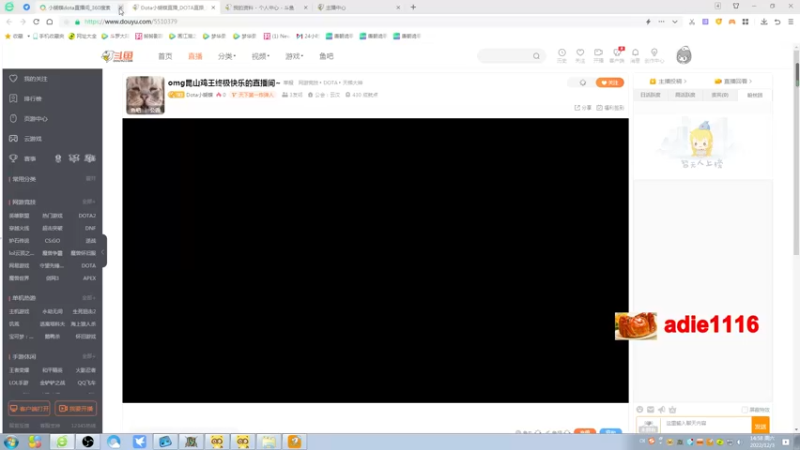The height and width of the screenshot is (450, 800).
Task: Click the streamer cat avatar thumbnail
Action: click(x=145, y=95)
